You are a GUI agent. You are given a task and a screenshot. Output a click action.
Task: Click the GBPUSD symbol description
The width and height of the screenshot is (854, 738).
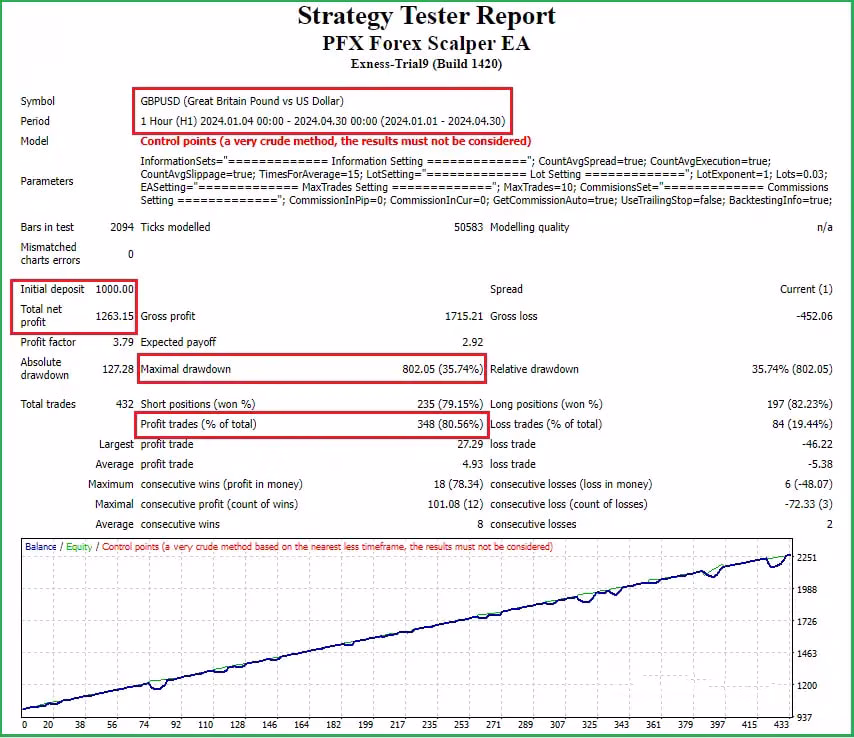242,101
